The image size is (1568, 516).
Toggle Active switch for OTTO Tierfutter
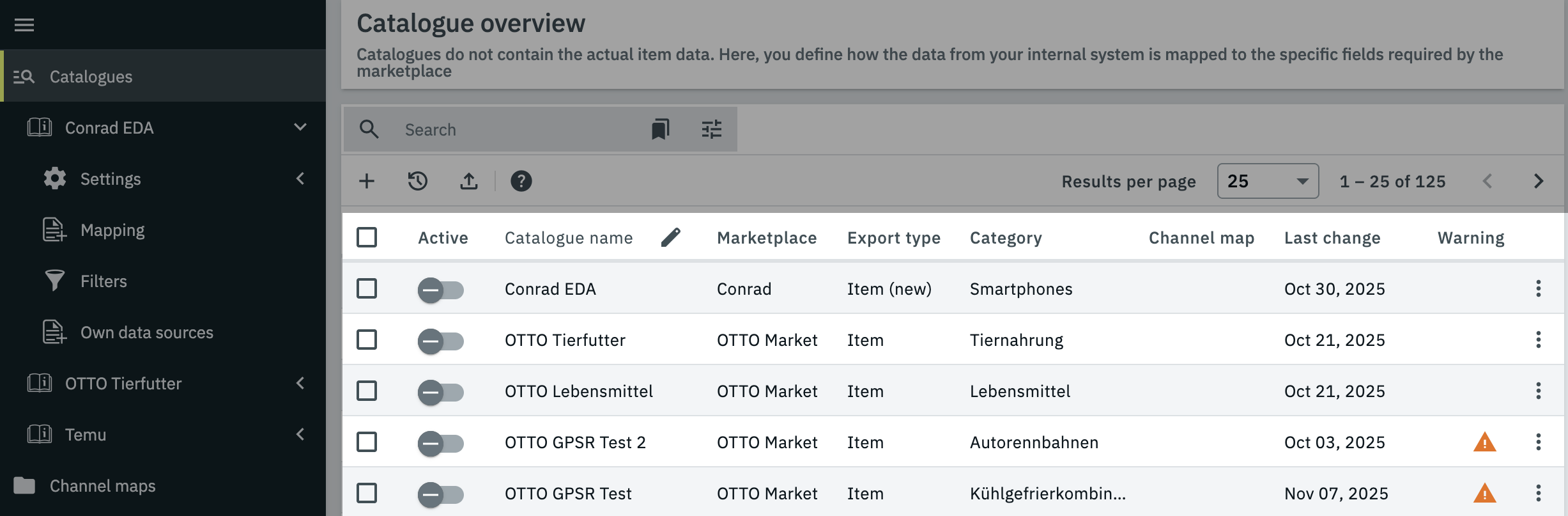(440, 341)
